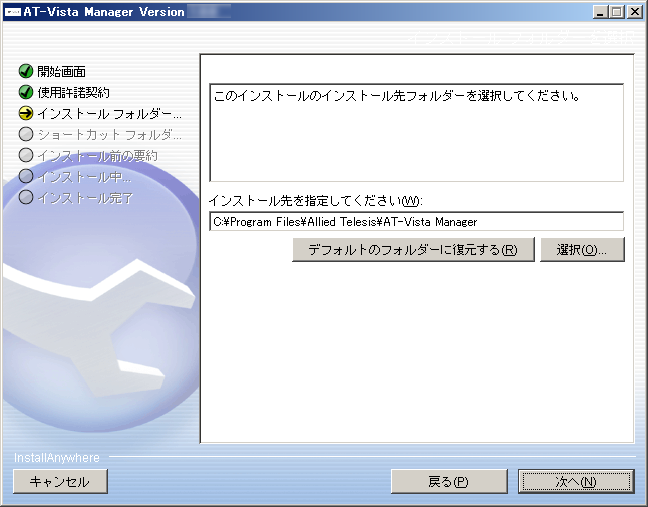Click the InstallAnywhere label

pos(57,458)
